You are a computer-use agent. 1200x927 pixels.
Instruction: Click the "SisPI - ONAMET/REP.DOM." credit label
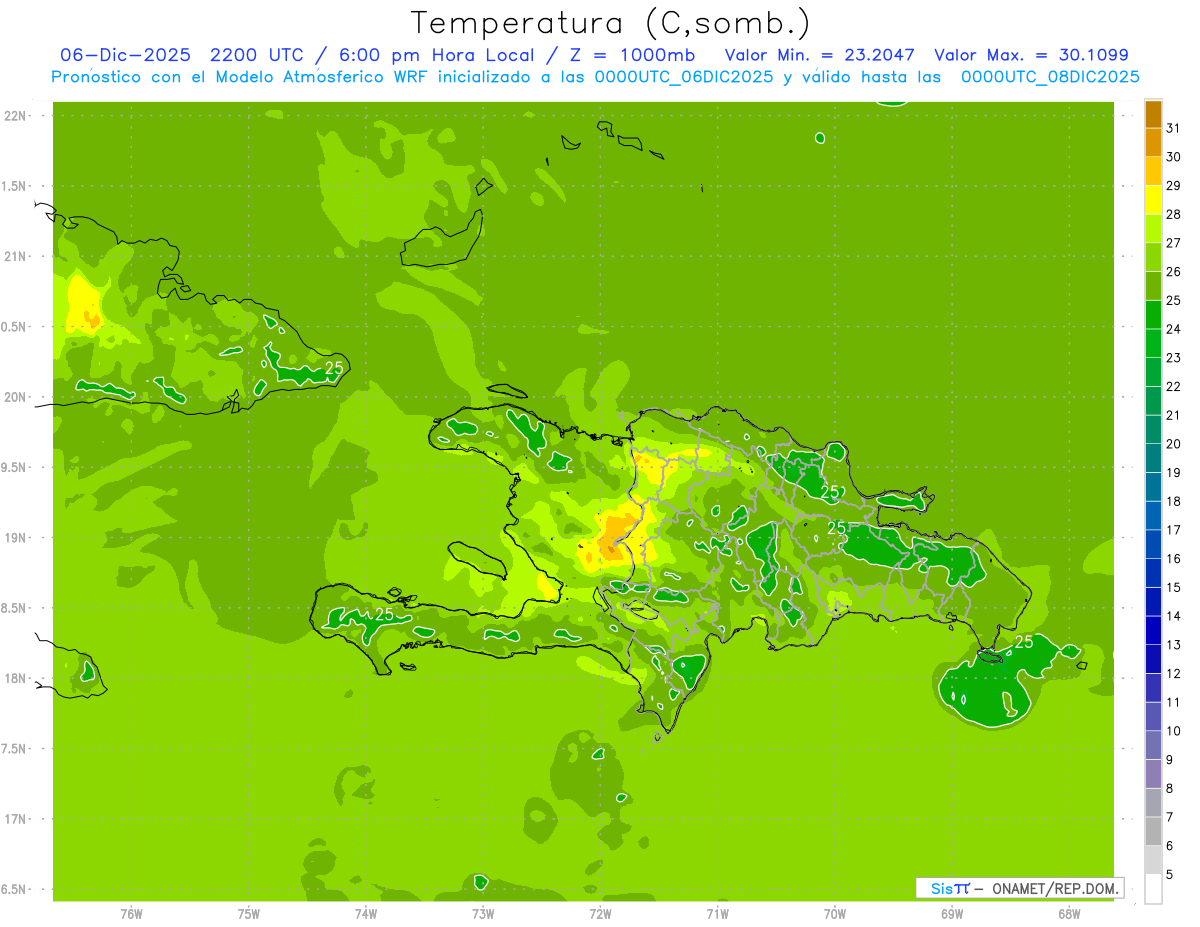[1020, 888]
